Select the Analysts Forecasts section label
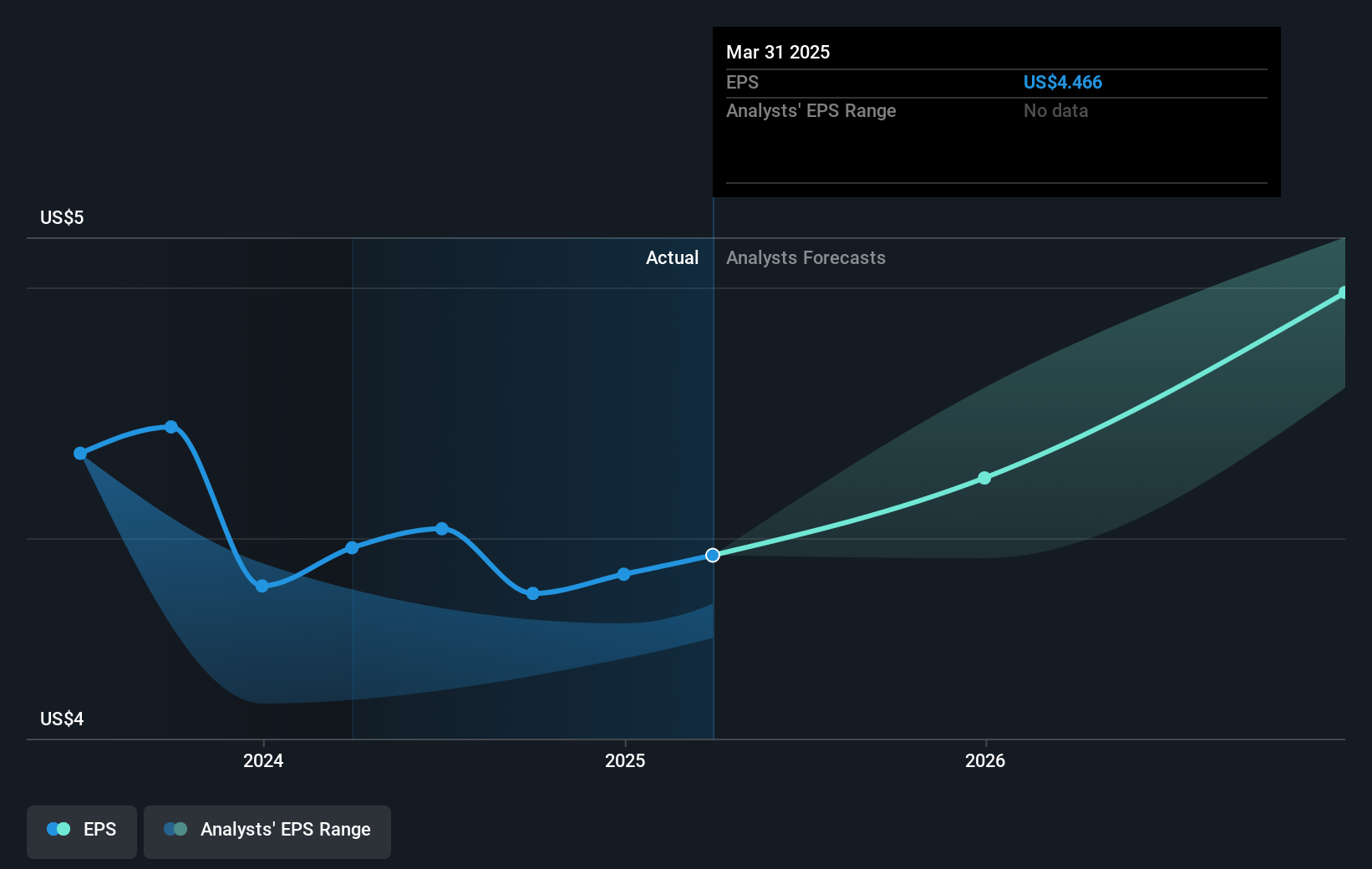 click(x=805, y=258)
